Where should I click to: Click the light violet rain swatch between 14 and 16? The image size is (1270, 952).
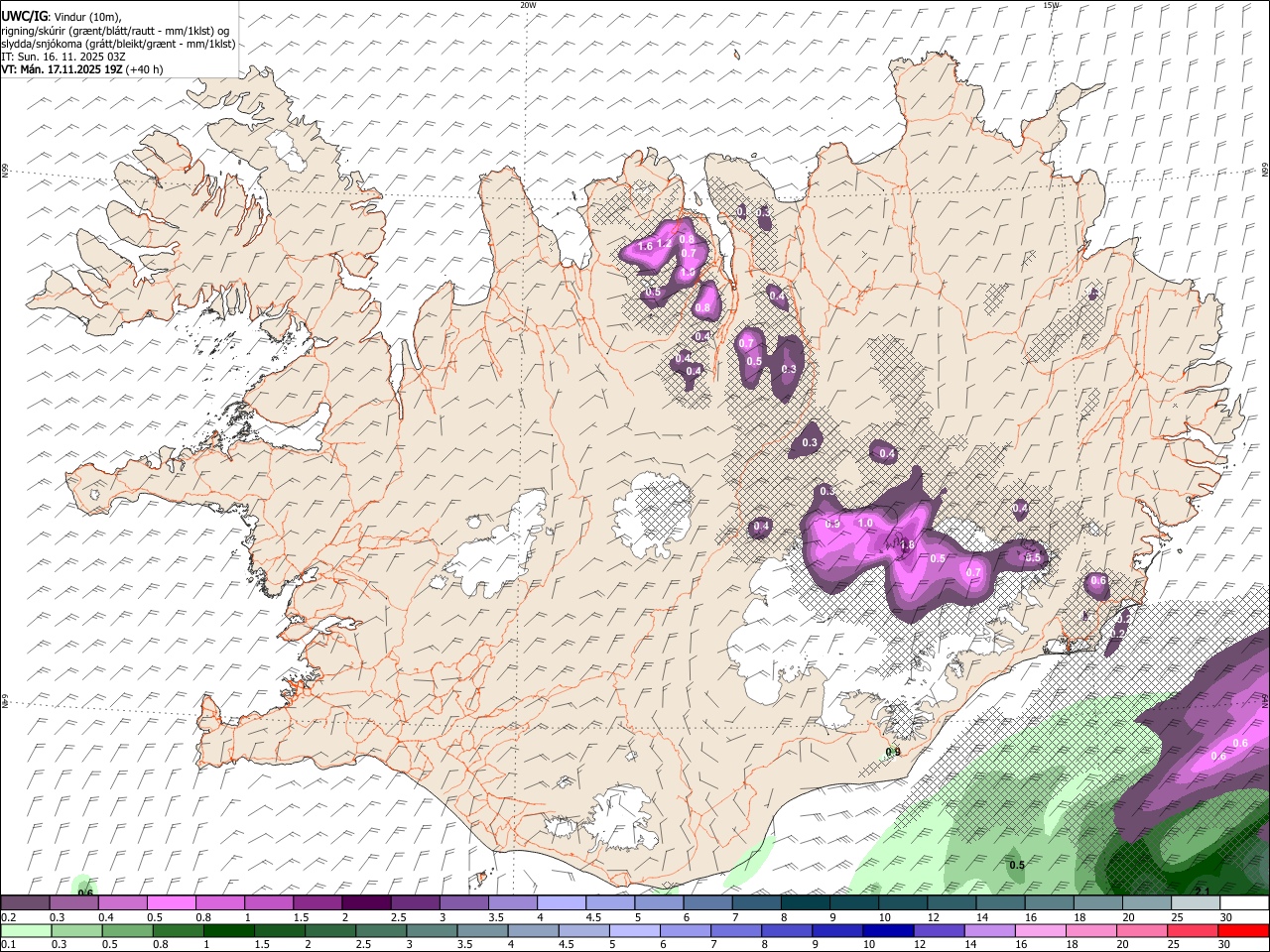click(x=988, y=931)
